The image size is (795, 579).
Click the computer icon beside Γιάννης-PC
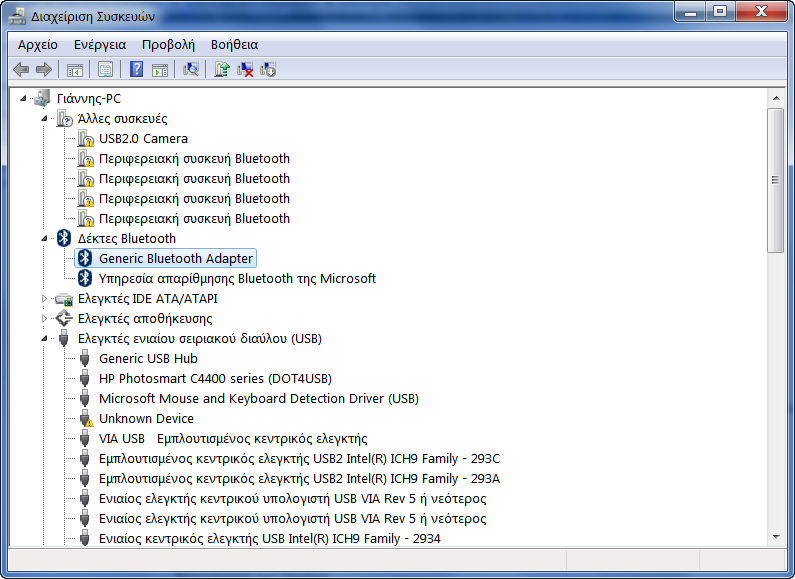(42, 98)
